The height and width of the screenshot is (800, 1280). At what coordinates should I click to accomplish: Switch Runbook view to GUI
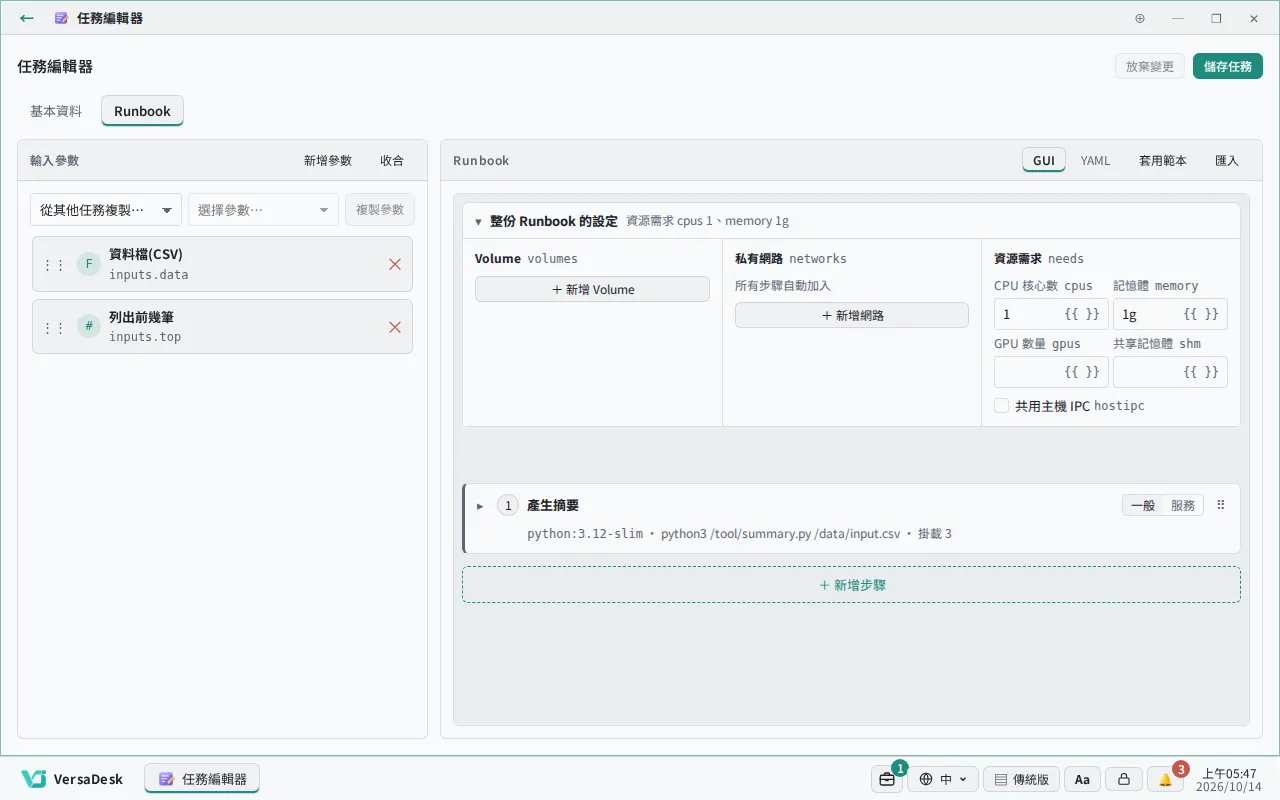click(1044, 160)
